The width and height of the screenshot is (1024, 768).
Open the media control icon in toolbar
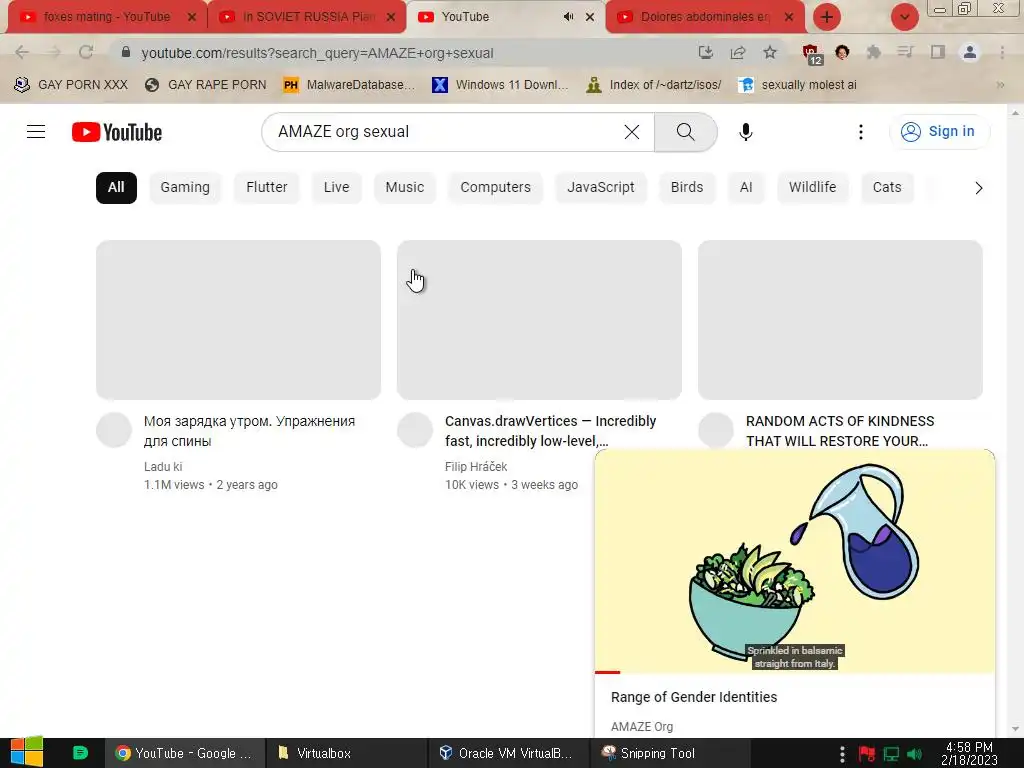pyautogui.click(x=905, y=52)
